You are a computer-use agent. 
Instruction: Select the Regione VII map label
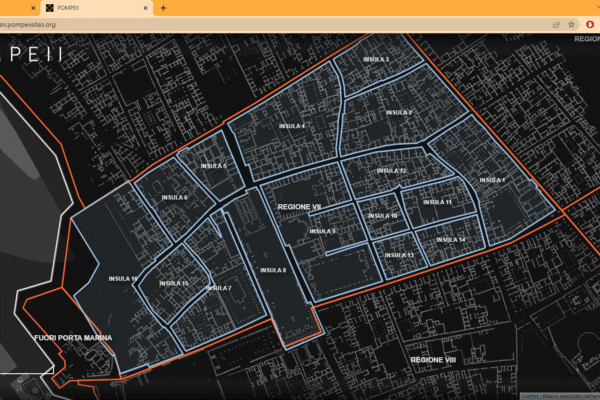click(292, 207)
